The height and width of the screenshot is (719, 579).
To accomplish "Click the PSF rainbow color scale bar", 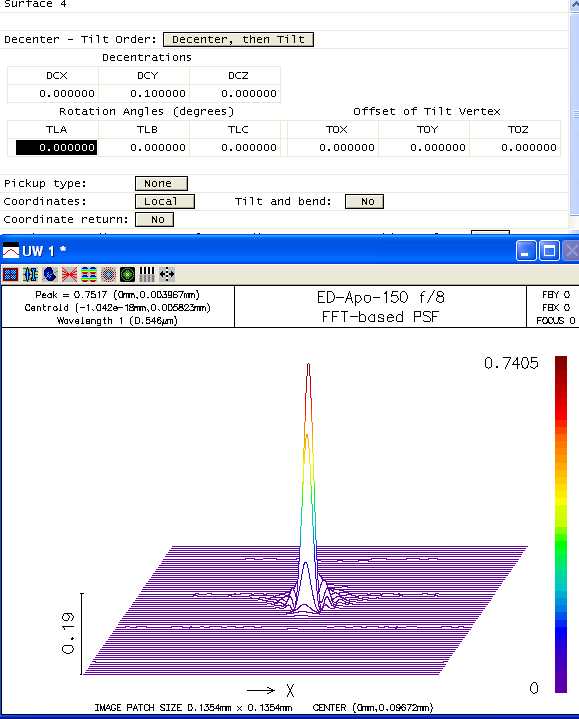I will pyautogui.click(x=561, y=524).
